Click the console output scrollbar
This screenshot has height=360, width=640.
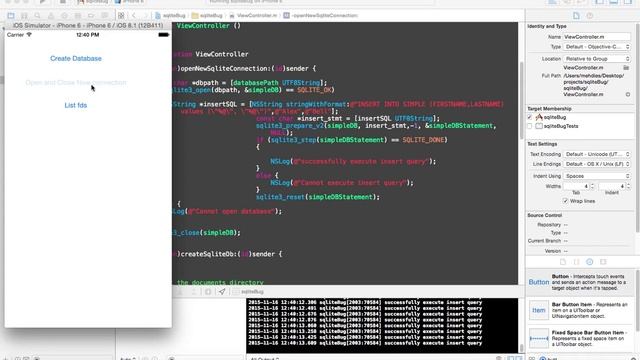tap(521, 348)
